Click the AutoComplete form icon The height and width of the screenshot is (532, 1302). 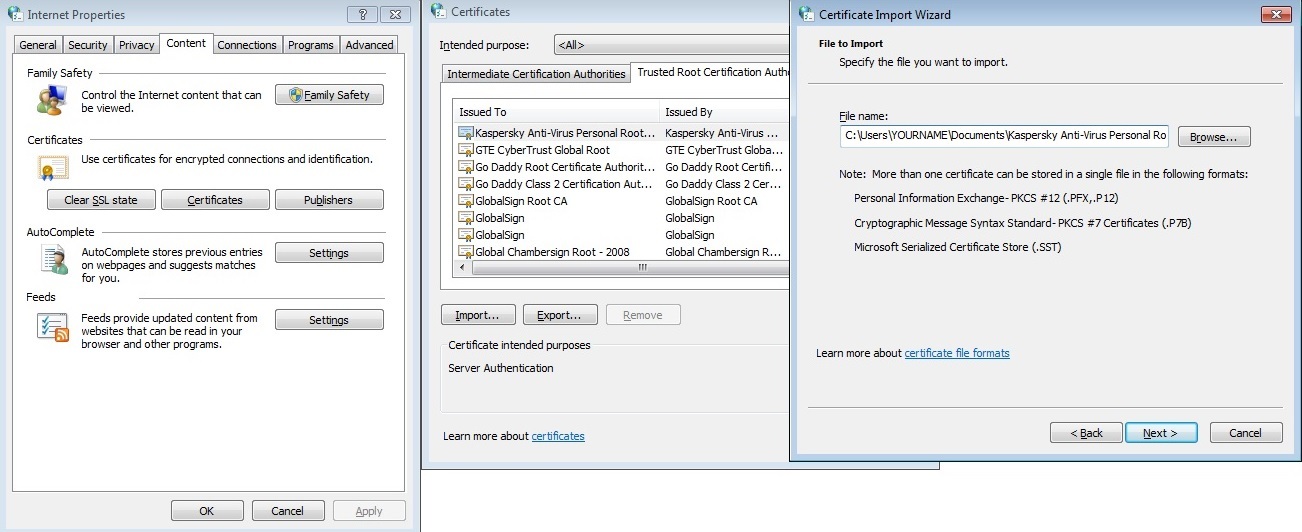pos(52,259)
